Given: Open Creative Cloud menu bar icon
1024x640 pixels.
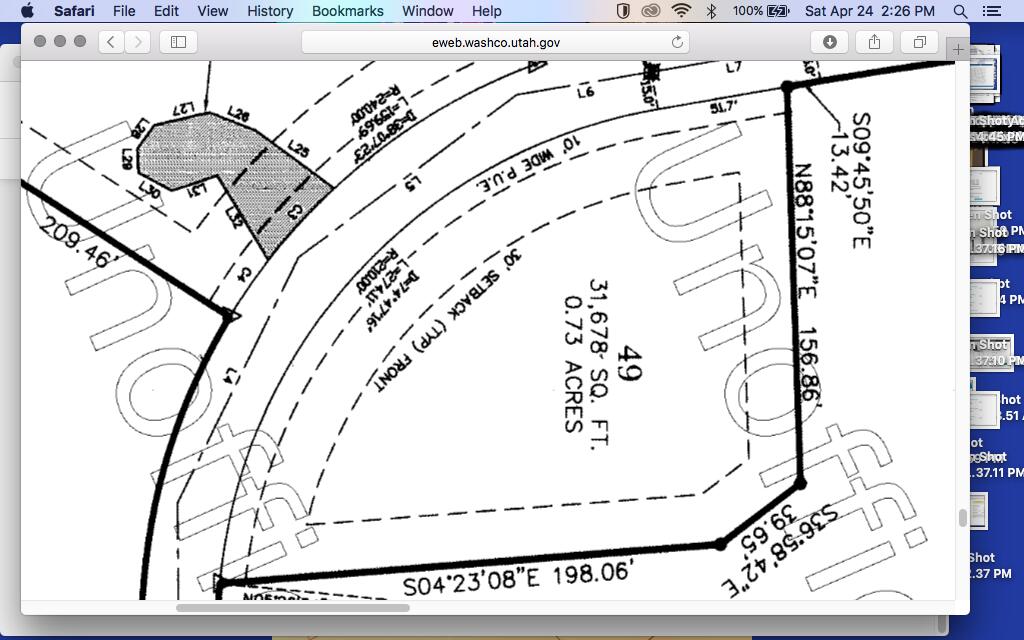Looking at the screenshot, I should tap(650, 10).
